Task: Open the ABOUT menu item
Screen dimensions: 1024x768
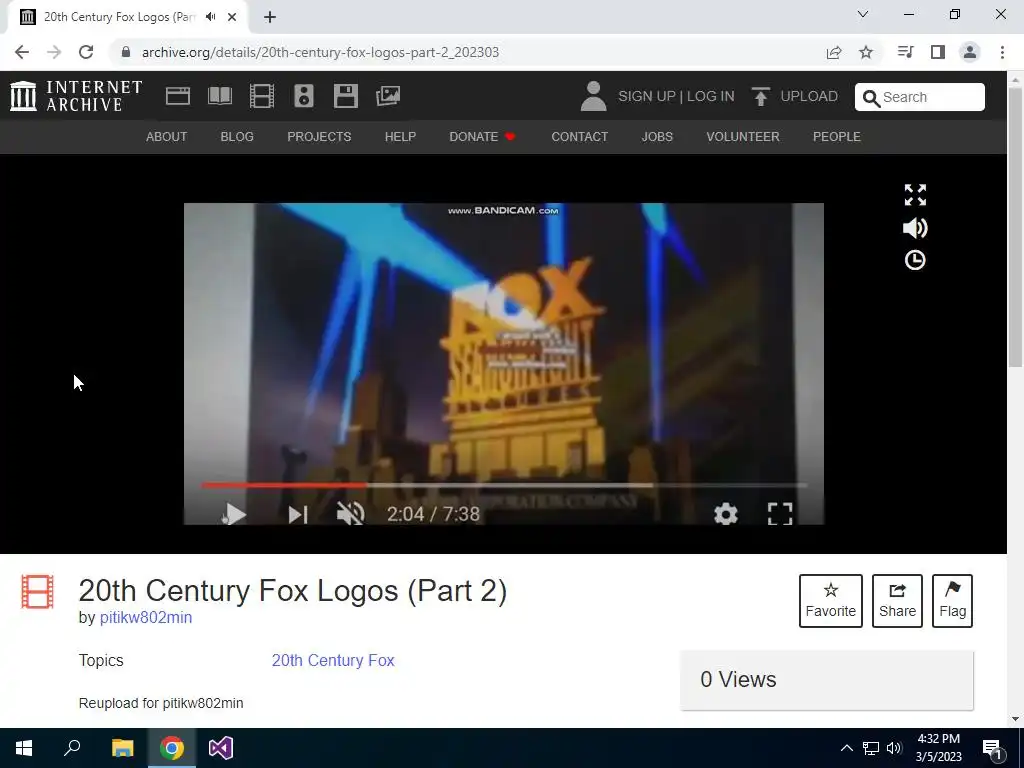Action: pos(167,136)
